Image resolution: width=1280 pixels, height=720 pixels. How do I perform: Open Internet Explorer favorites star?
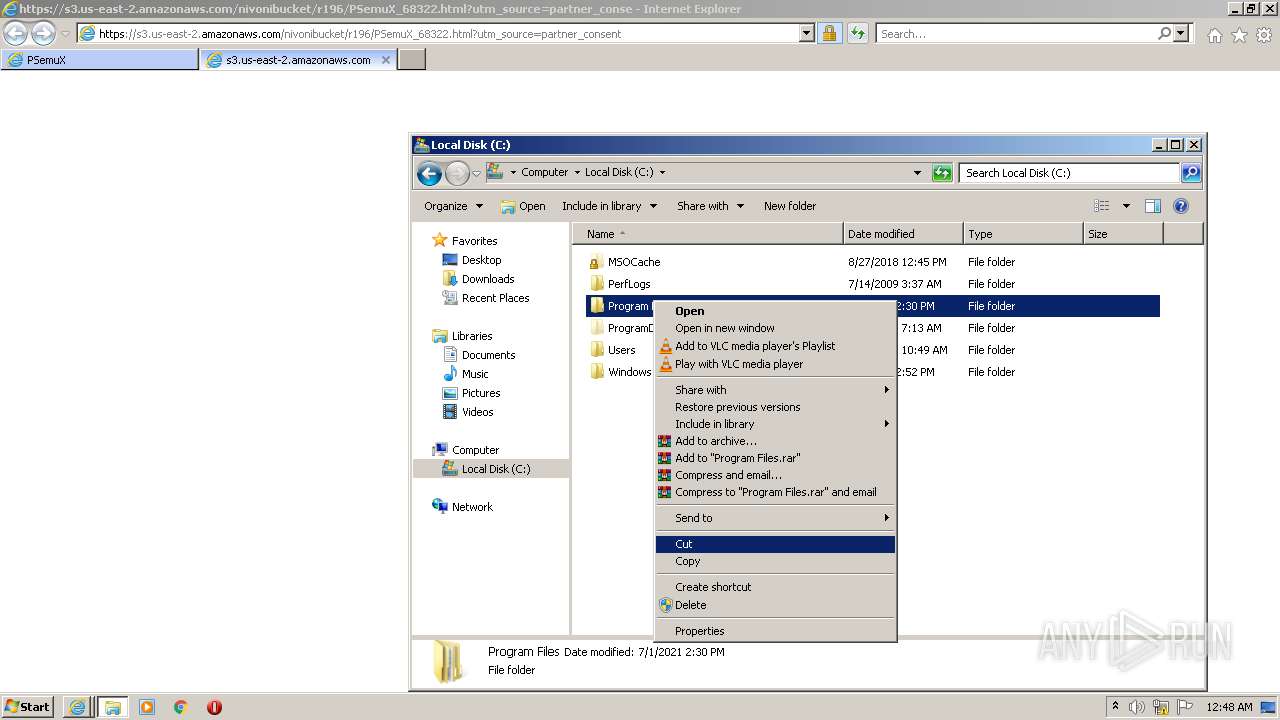click(1239, 34)
